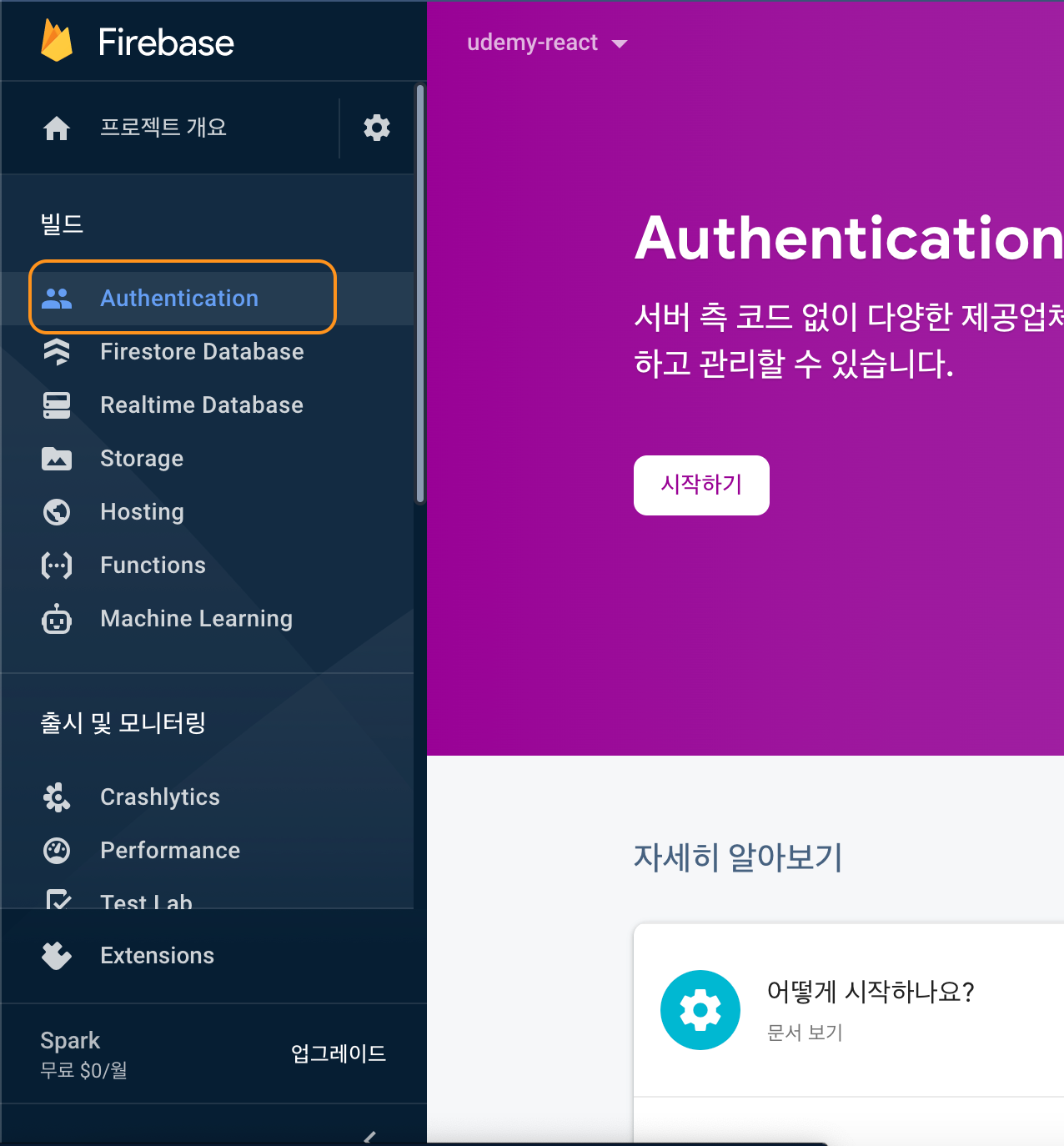Click the sidebar vertical scrollbar

(x=420, y=294)
